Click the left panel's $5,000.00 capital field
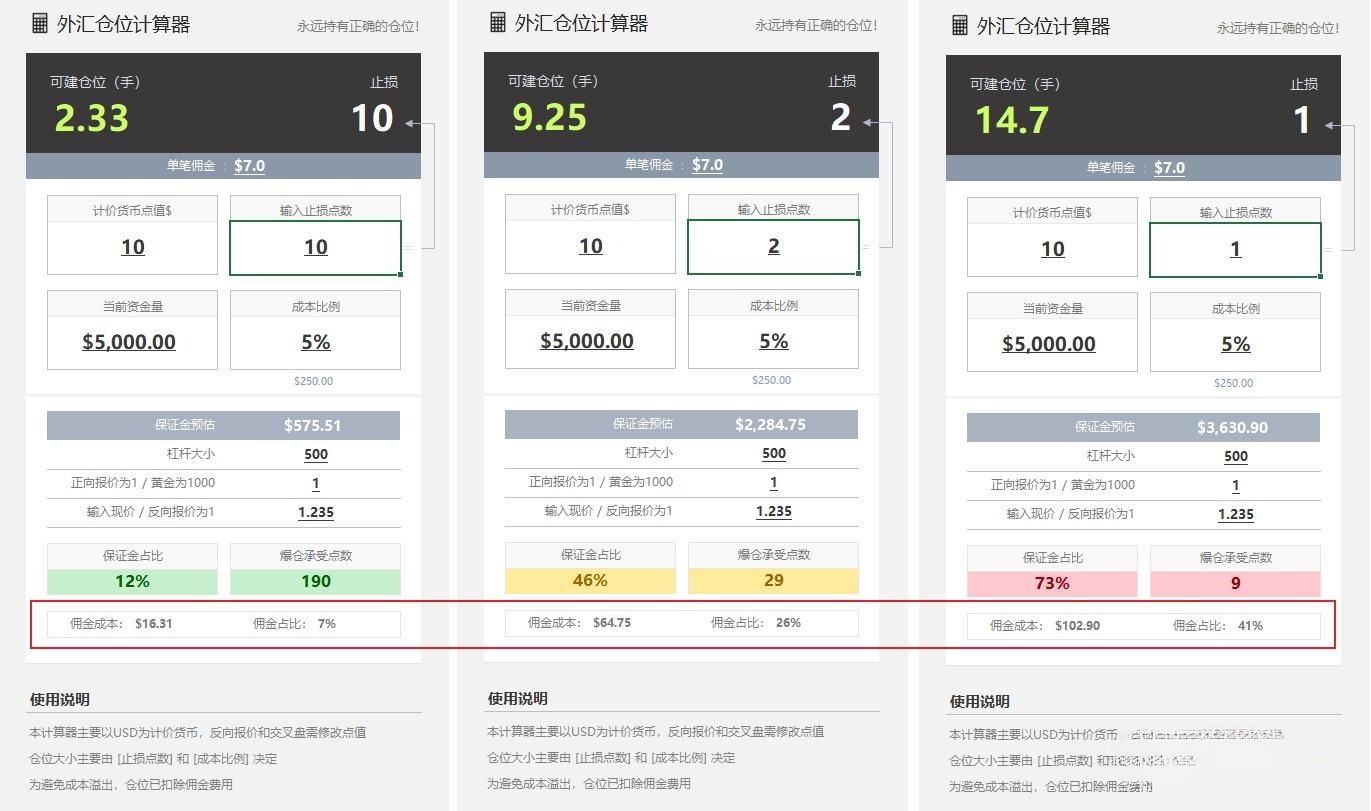Screen dimensions: 1371x811 [130, 342]
